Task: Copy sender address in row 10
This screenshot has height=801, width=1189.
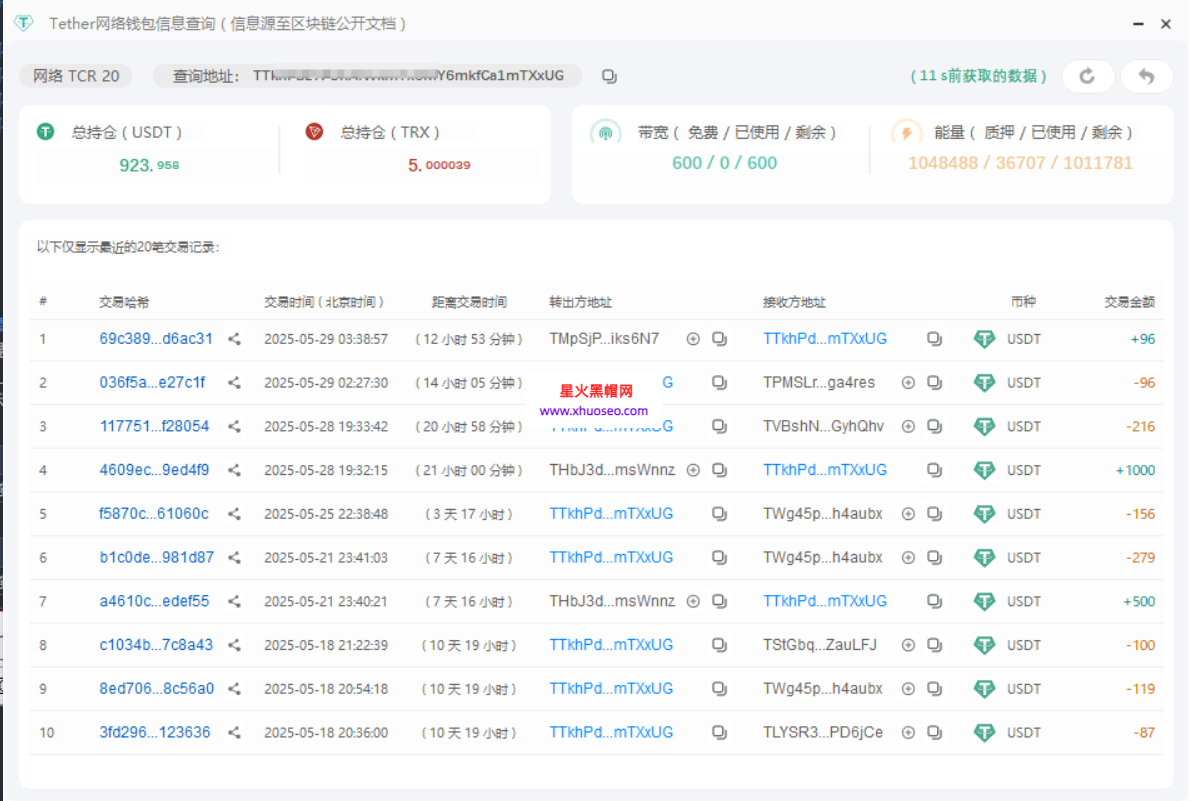Action: 720,733
